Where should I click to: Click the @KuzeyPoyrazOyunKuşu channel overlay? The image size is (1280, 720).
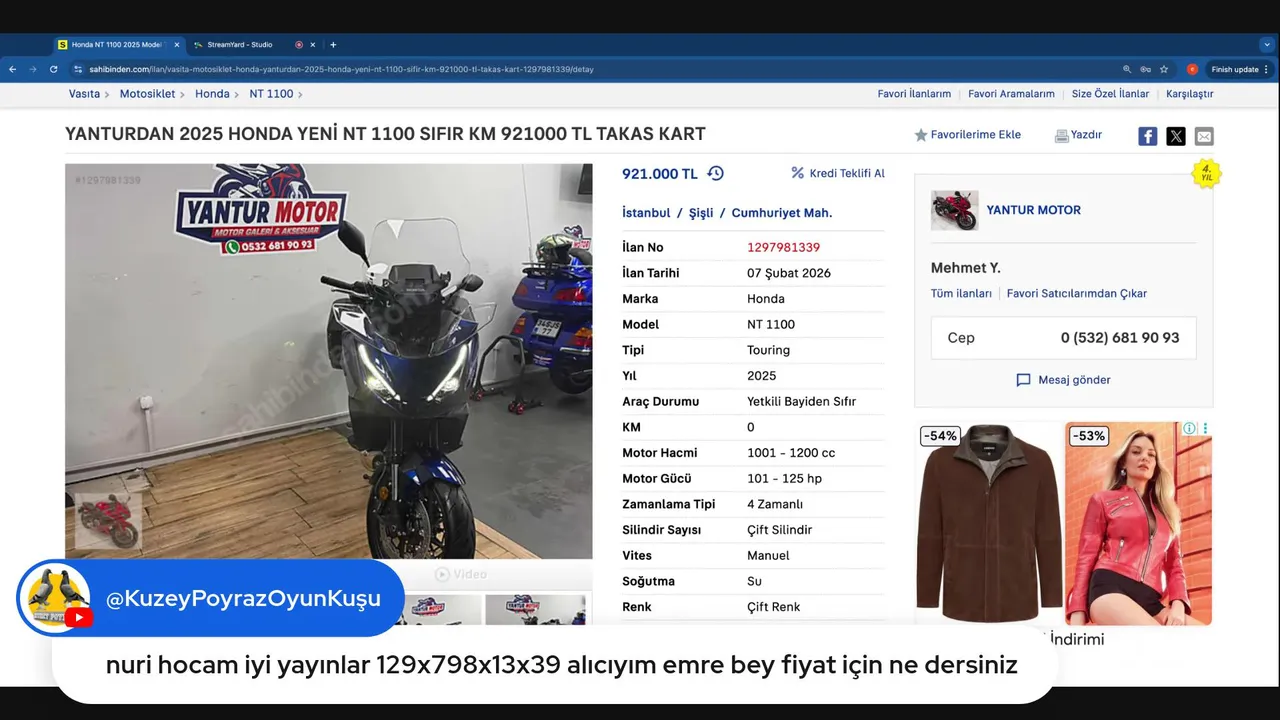click(x=210, y=598)
